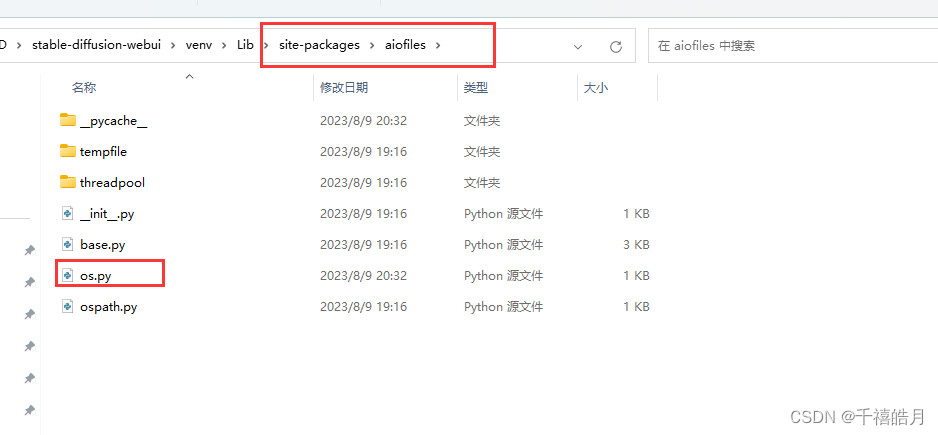The height and width of the screenshot is (435, 938).
Task: Click 文件夹 type of tempfile row
Action: tap(482, 151)
